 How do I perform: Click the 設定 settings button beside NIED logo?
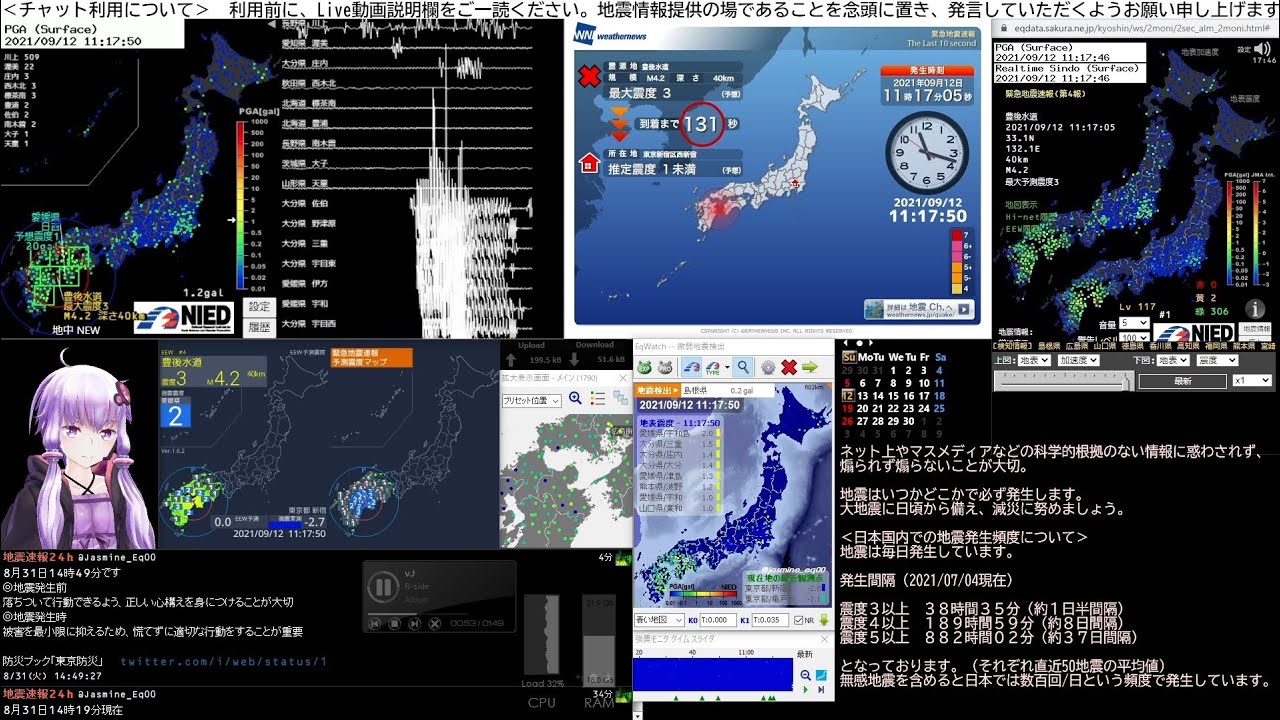pyautogui.click(x=259, y=306)
